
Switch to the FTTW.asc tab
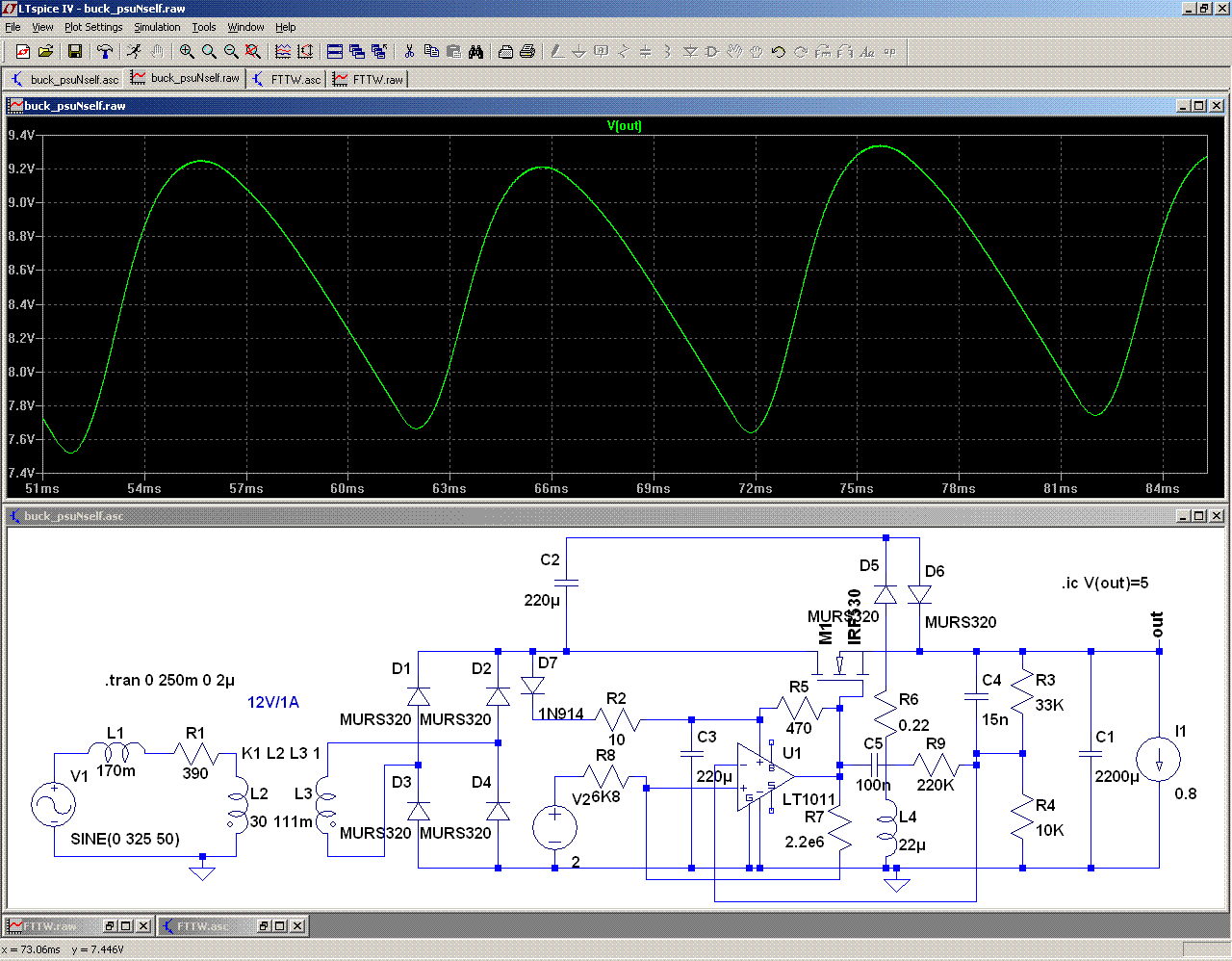(287, 79)
